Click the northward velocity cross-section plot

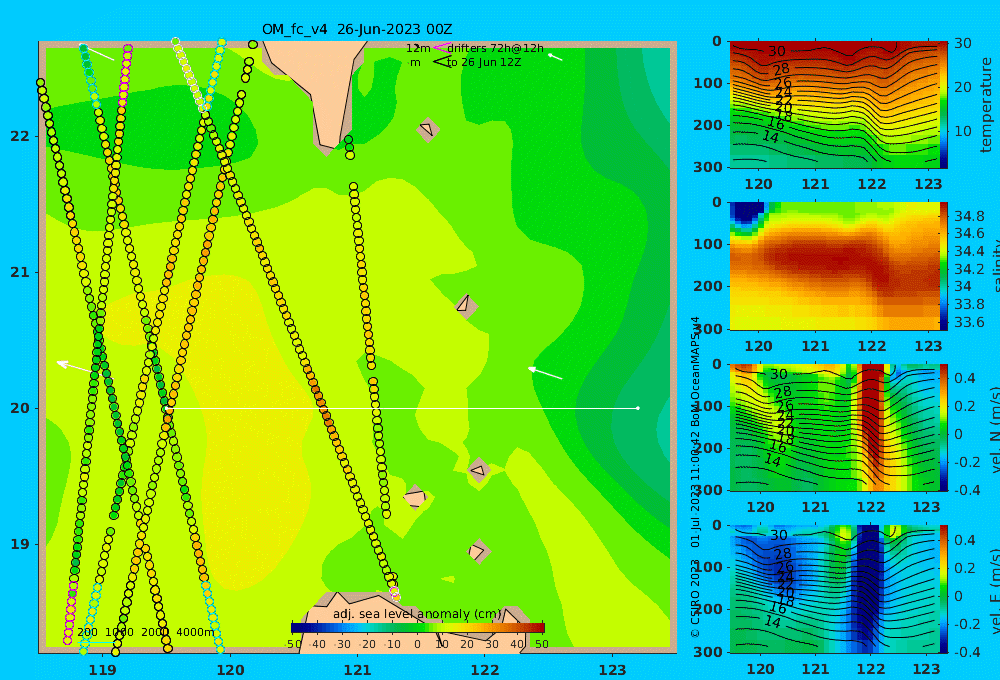[x=834, y=427]
